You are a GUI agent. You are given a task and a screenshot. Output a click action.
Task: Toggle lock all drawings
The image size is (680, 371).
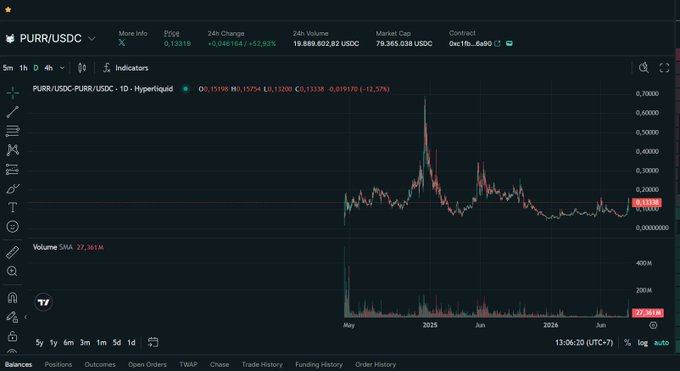point(13,336)
